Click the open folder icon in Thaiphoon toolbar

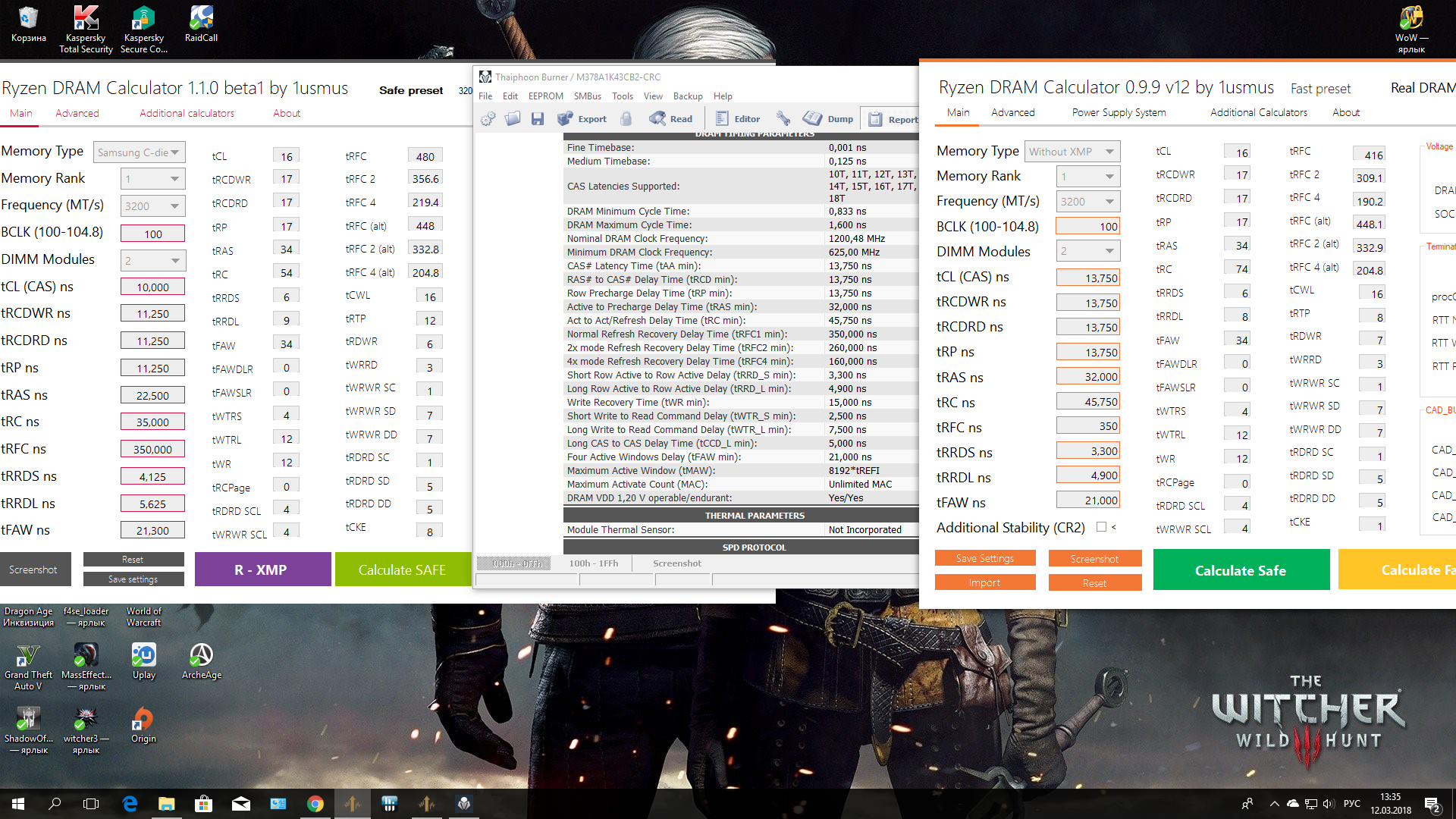(x=513, y=119)
